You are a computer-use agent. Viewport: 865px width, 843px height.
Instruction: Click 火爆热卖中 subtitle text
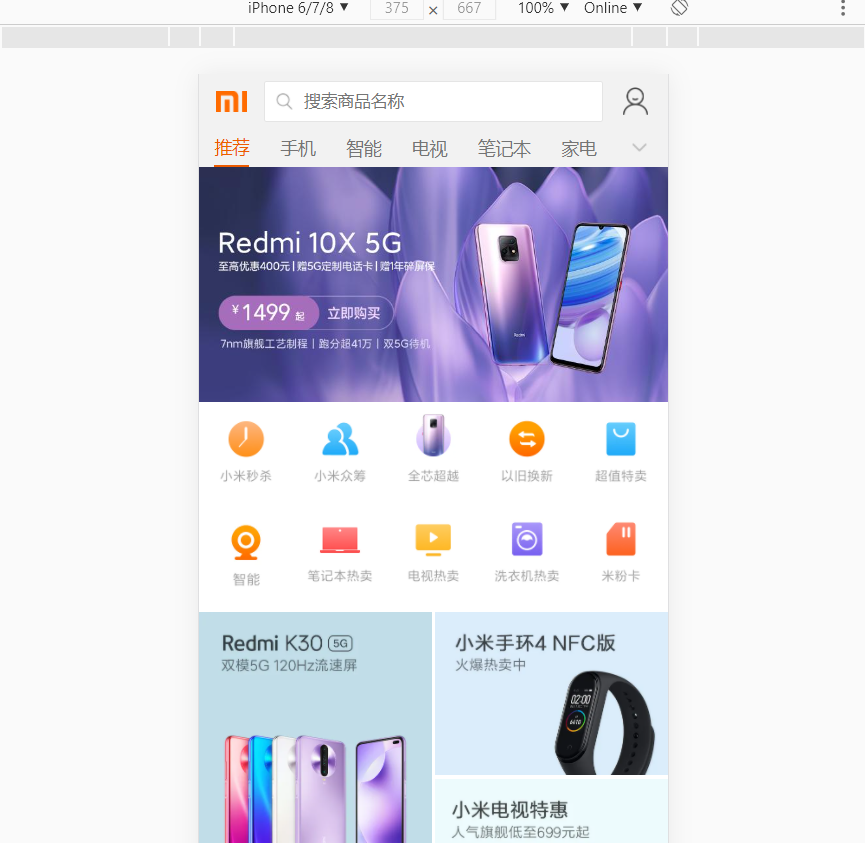pyautogui.click(x=490, y=665)
